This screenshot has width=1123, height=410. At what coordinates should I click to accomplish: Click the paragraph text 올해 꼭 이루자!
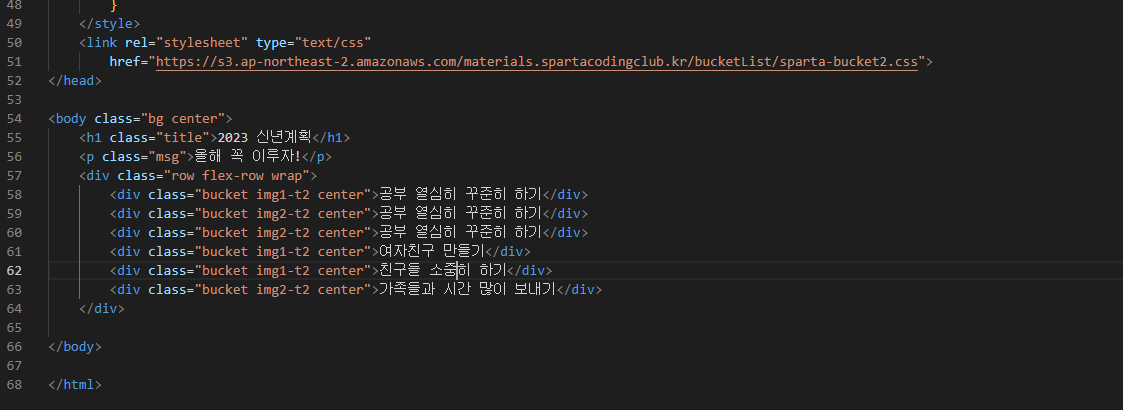coord(247,157)
